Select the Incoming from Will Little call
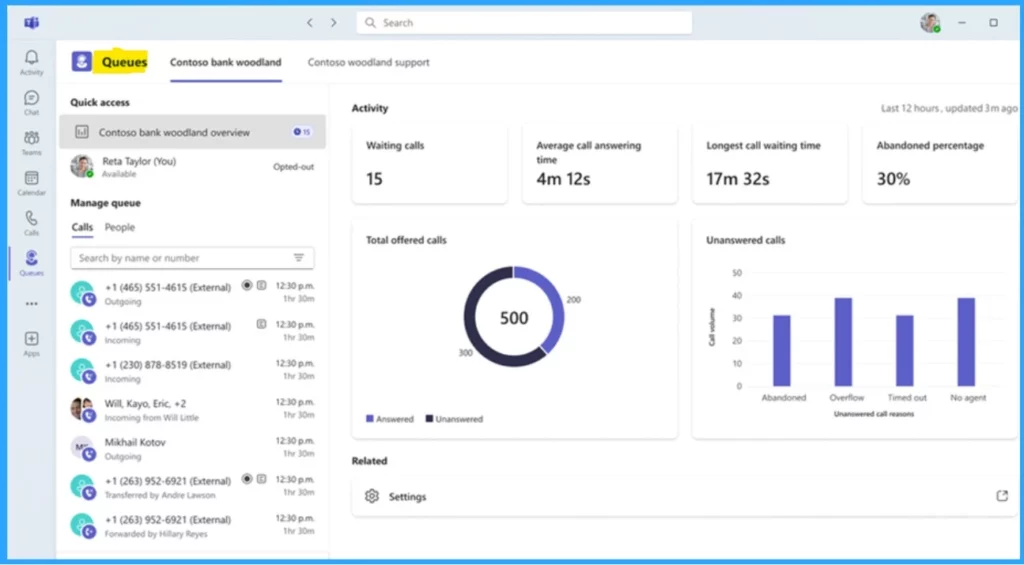The height and width of the screenshot is (565, 1024). [x=192, y=410]
